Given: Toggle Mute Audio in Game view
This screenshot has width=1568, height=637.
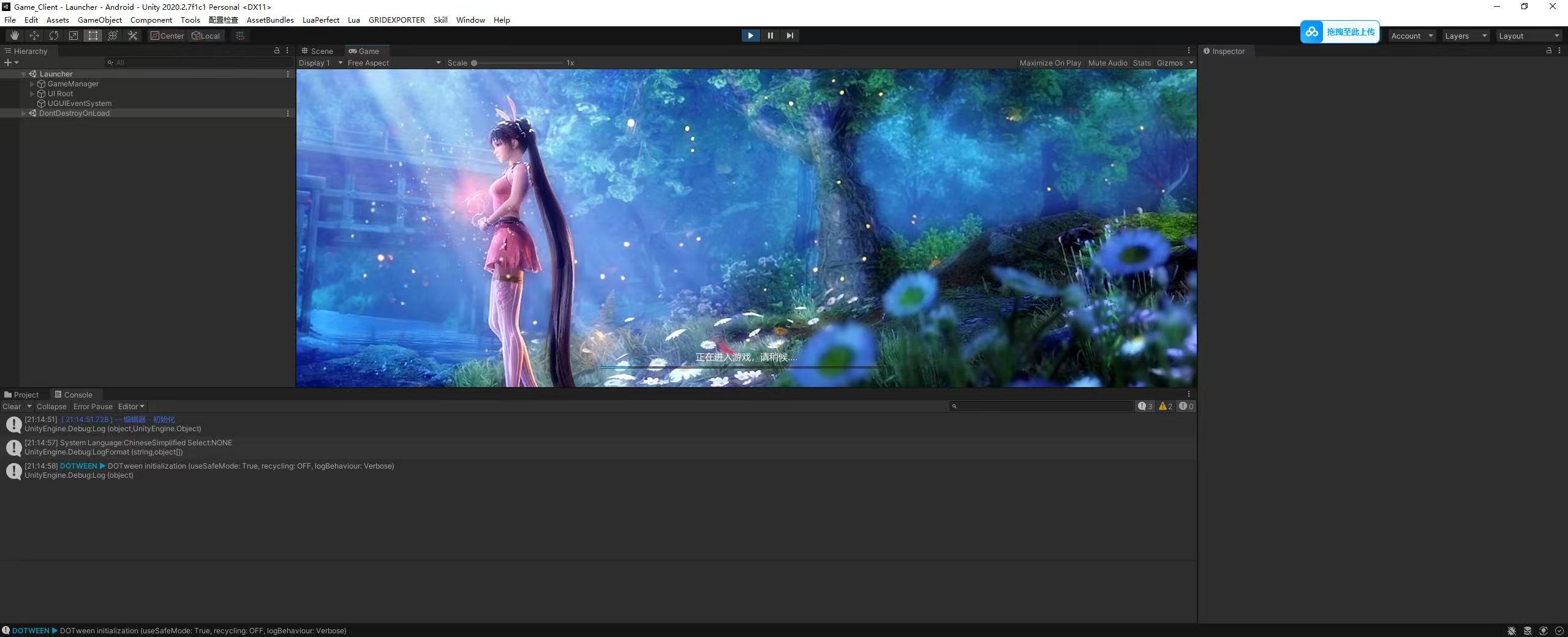Looking at the screenshot, I should pyautogui.click(x=1107, y=63).
